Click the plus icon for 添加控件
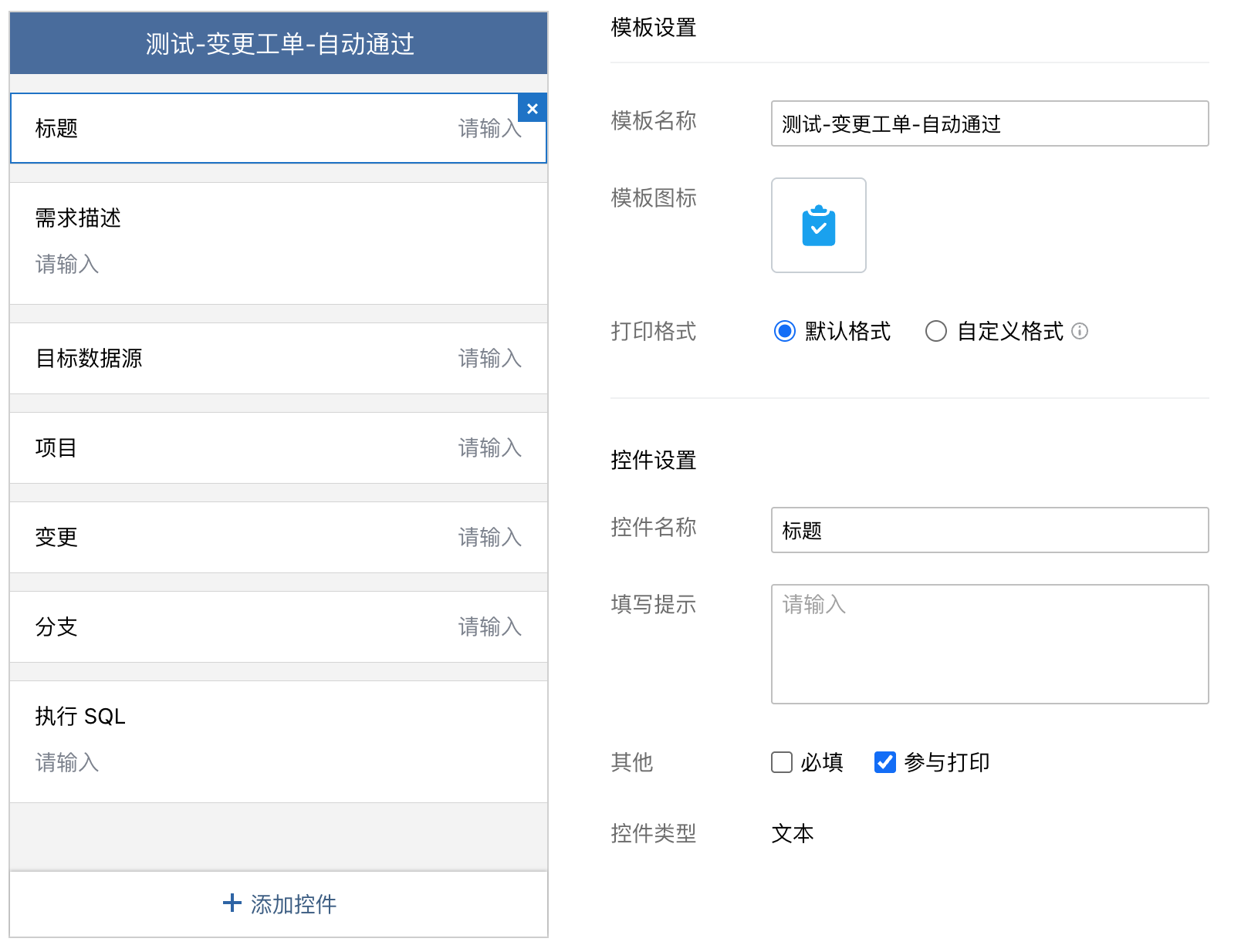 [x=232, y=903]
